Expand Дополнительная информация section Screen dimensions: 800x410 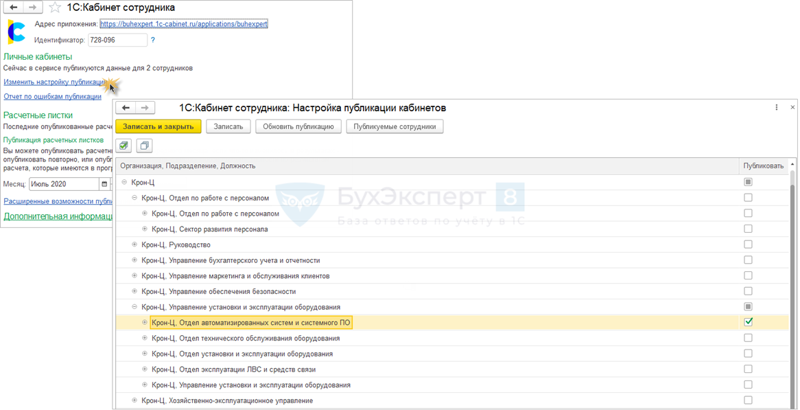pyautogui.click(x=58, y=216)
